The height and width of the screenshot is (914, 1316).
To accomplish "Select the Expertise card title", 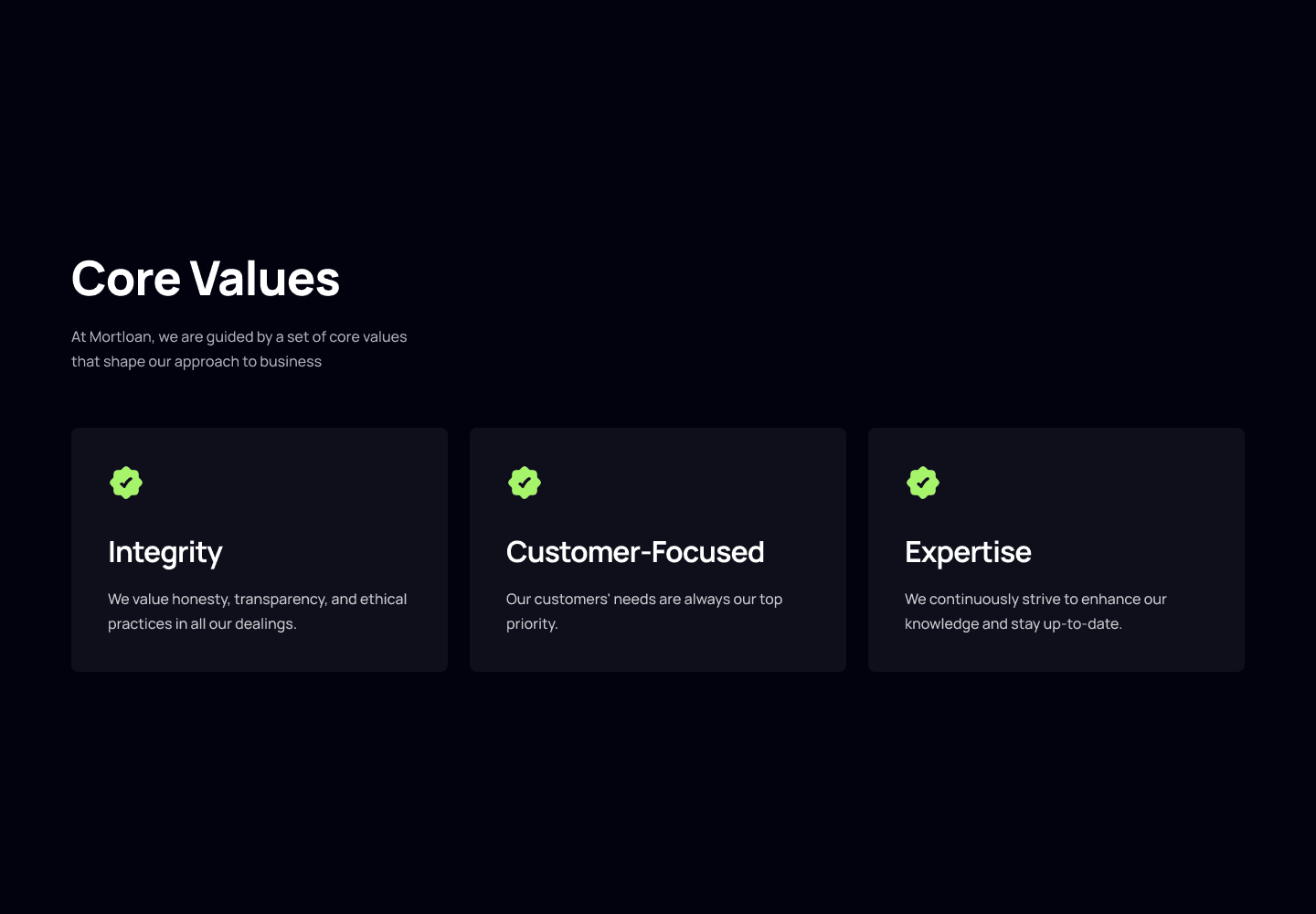I will 968,552.
